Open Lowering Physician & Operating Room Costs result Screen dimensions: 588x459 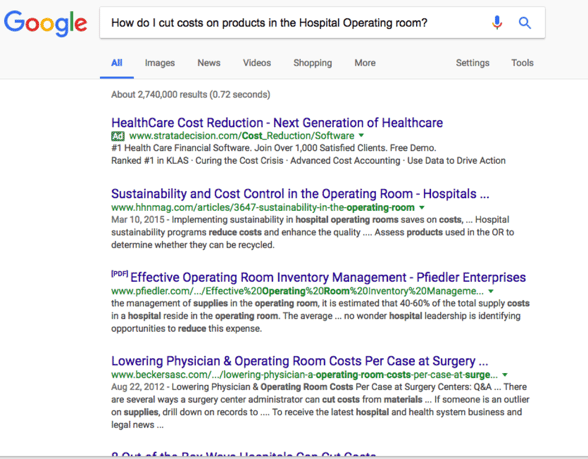click(300, 361)
